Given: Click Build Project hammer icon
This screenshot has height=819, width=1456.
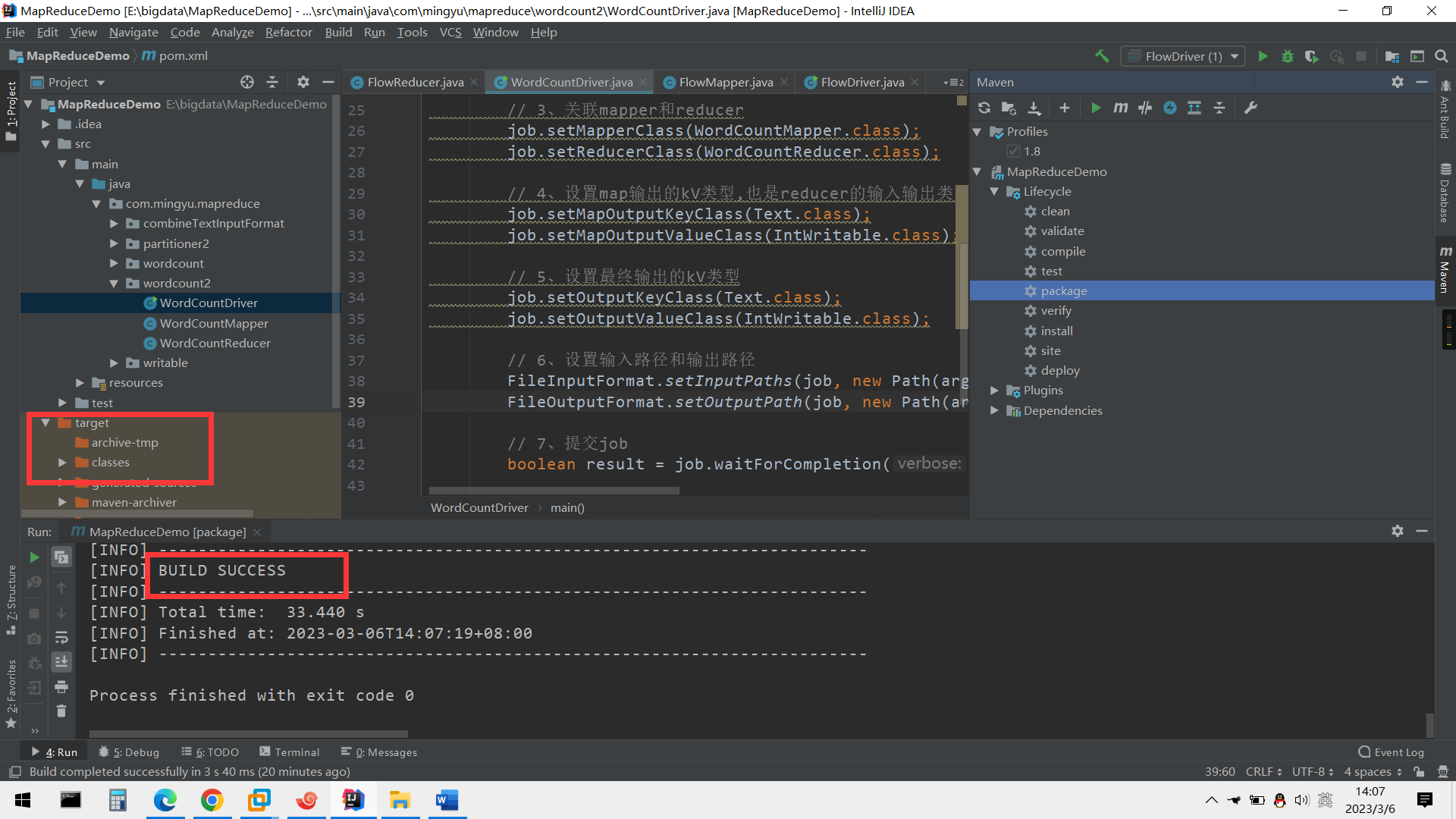Looking at the screenshot, I should pyautogui.click(x=1102, y=56).
